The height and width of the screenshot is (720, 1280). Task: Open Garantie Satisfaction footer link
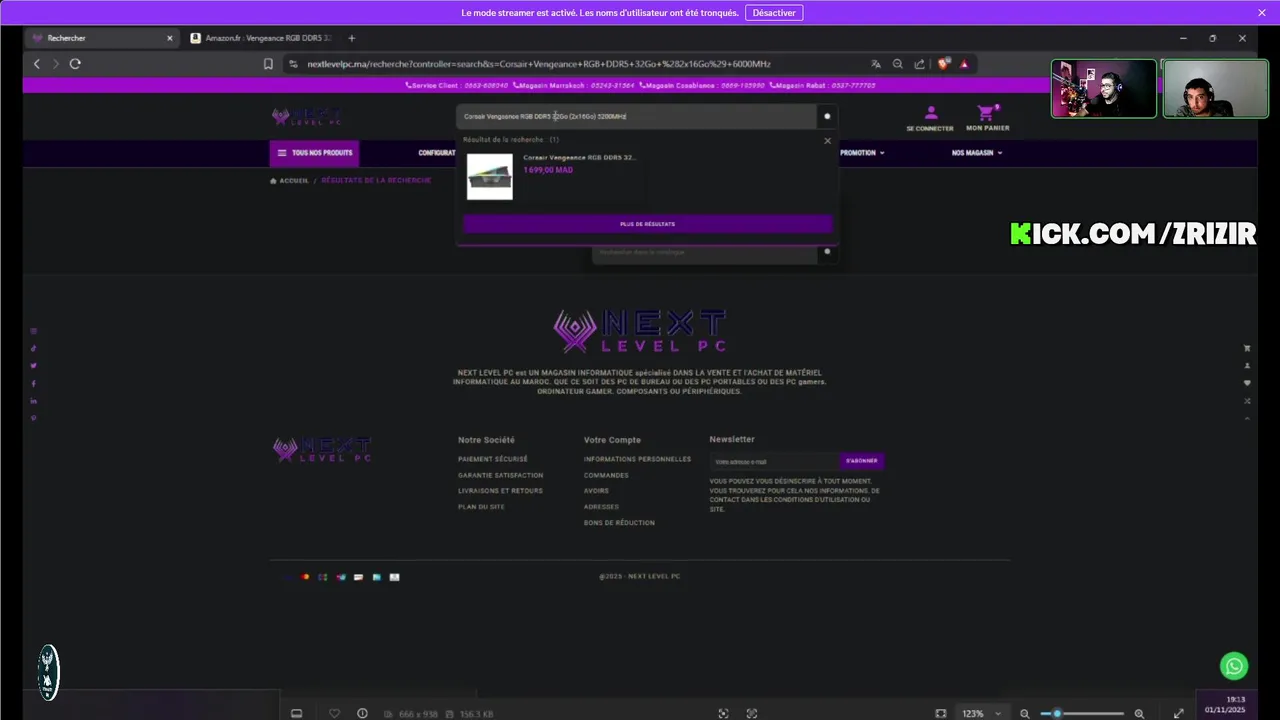pos(501,475)
